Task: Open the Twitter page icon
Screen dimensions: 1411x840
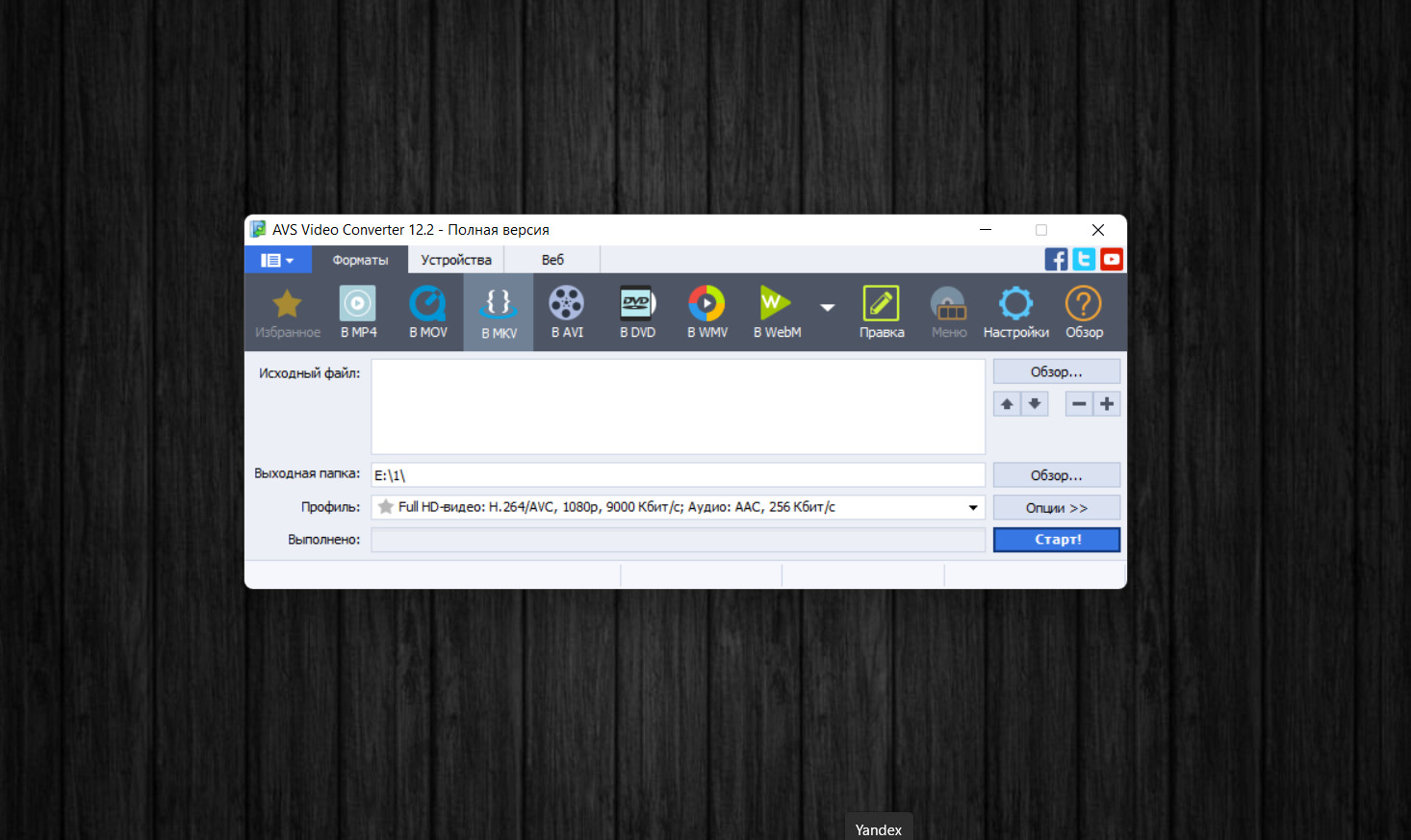Action: [1084, 259]
